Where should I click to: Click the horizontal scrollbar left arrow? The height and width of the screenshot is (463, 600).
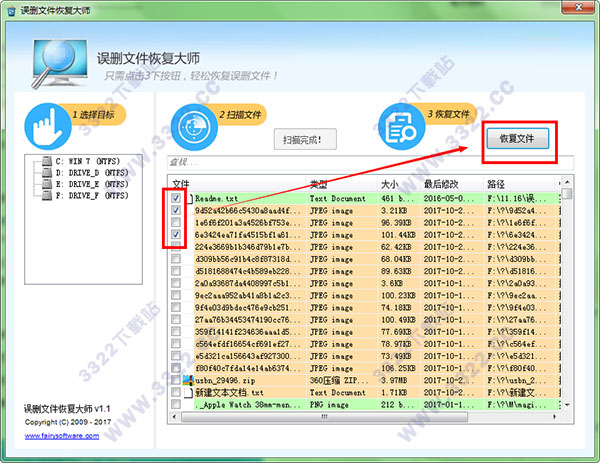click(174, 417)
